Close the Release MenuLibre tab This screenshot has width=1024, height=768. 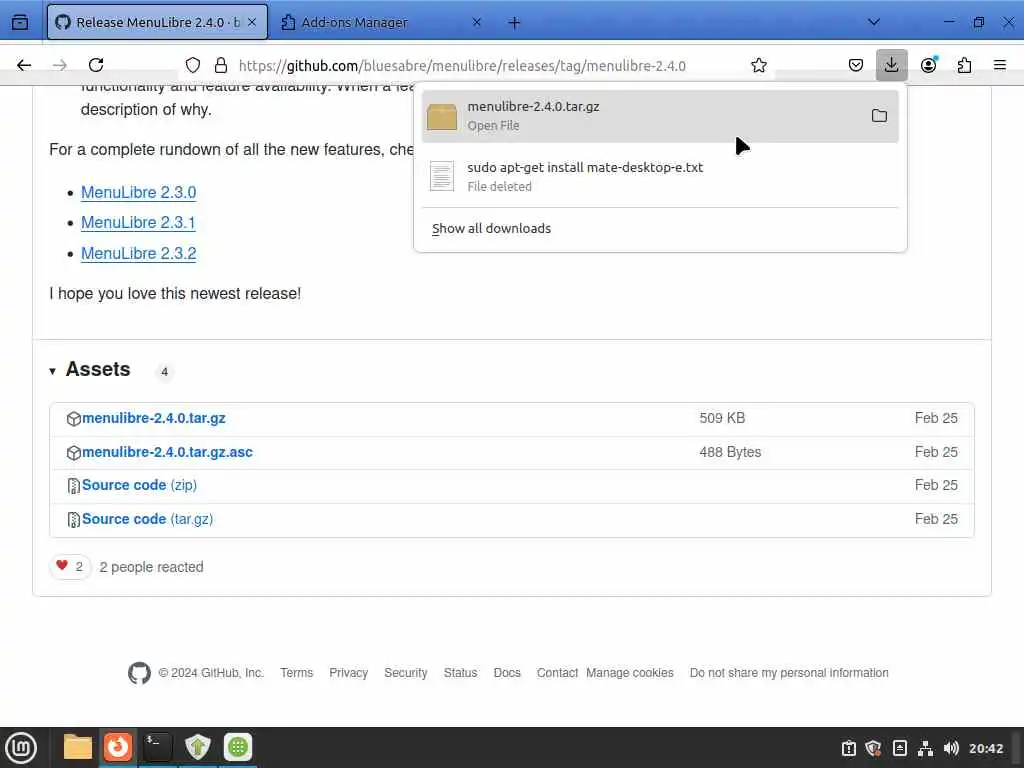click(x=251, y=22)
